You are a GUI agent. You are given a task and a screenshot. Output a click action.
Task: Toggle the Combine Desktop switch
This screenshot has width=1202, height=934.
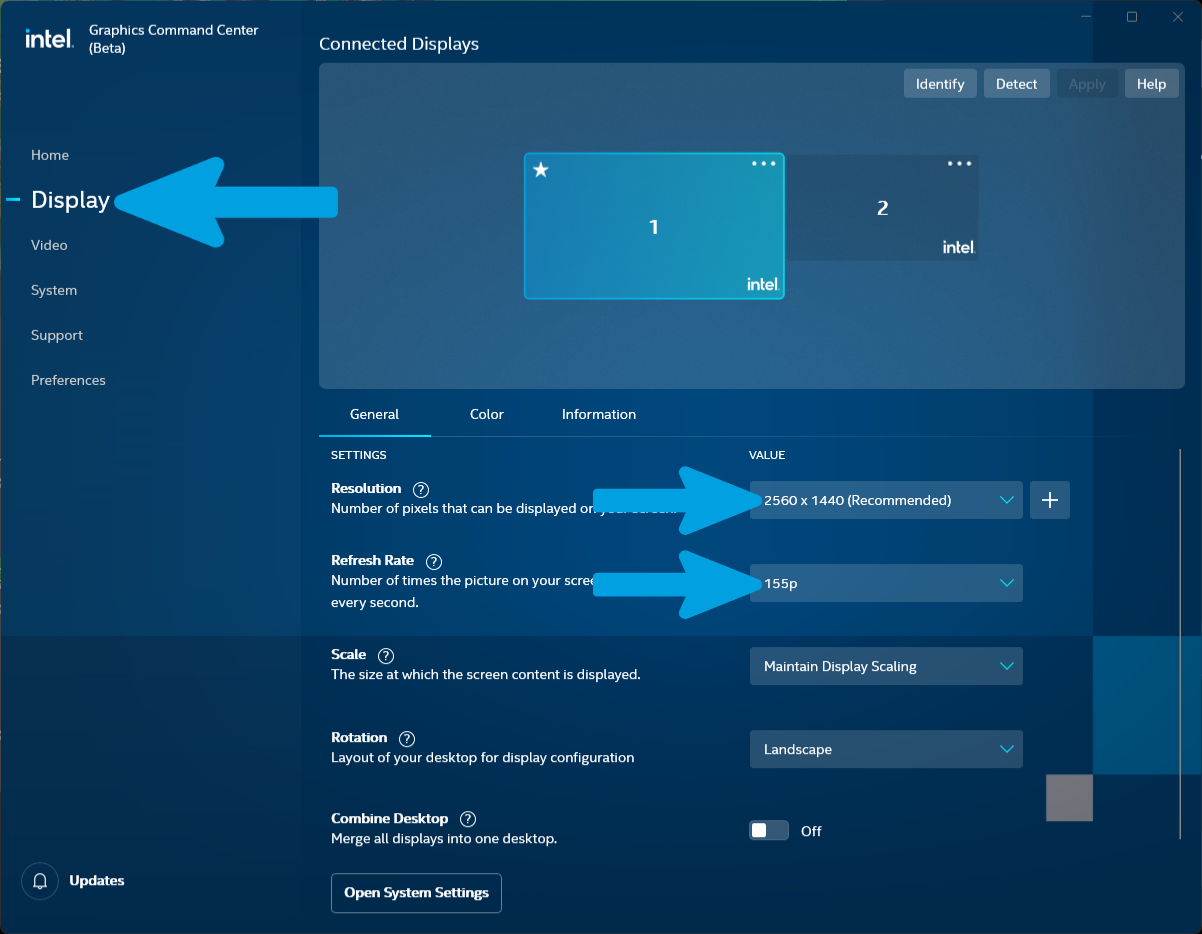tap(769, 831)
